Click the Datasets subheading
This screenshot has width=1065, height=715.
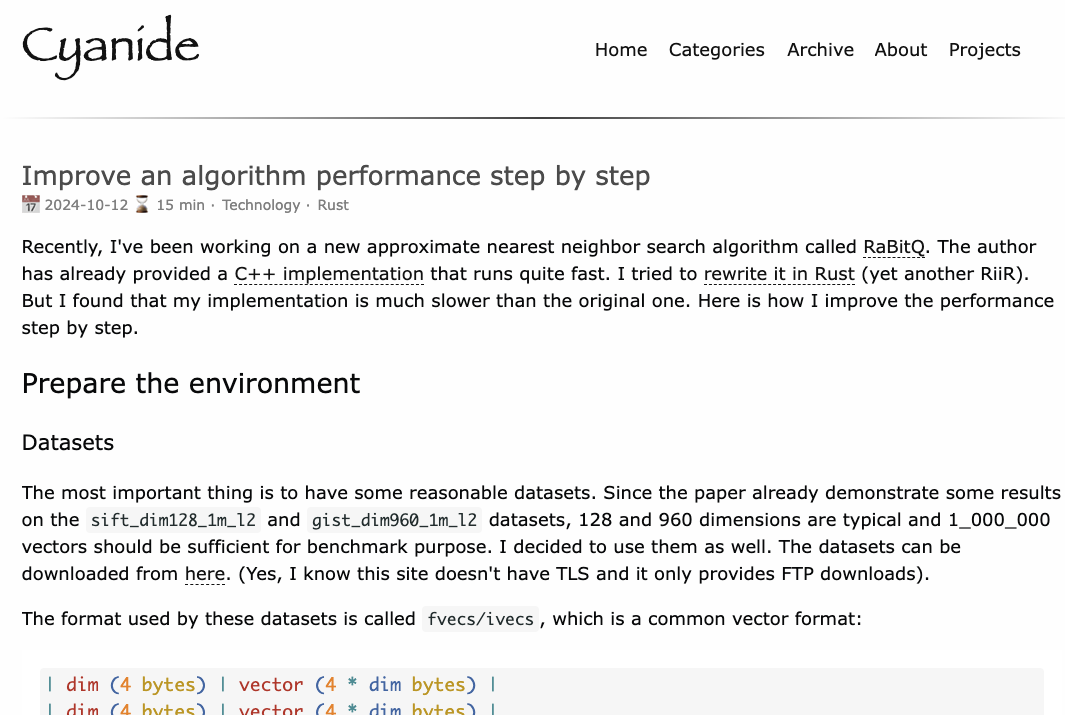68,443
